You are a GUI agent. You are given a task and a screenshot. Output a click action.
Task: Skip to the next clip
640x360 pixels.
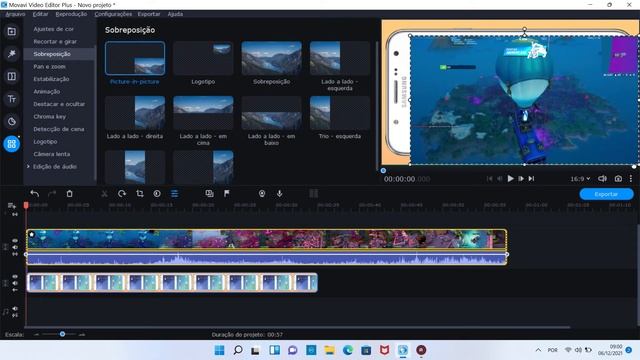tap(531, 178)
